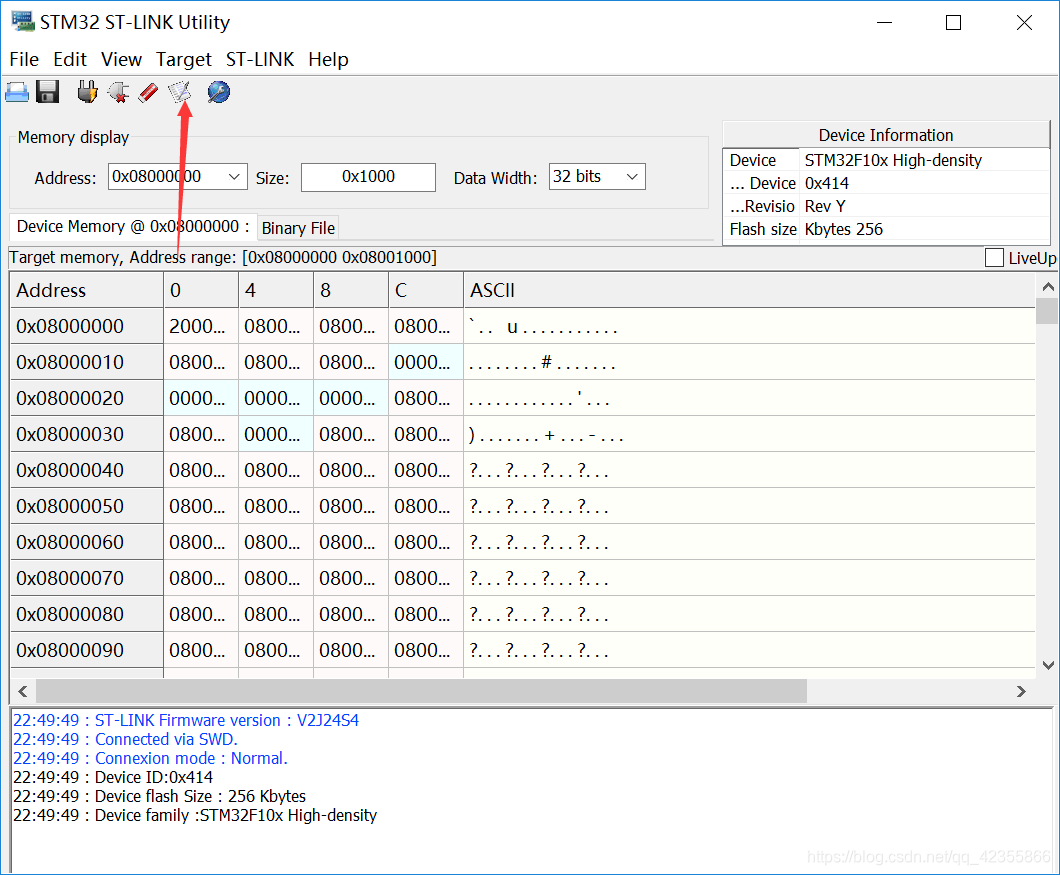This screenshot has width=1060, height=875.
Task: Click the ST-LINK Utility title bar icon
Action: 22,22
